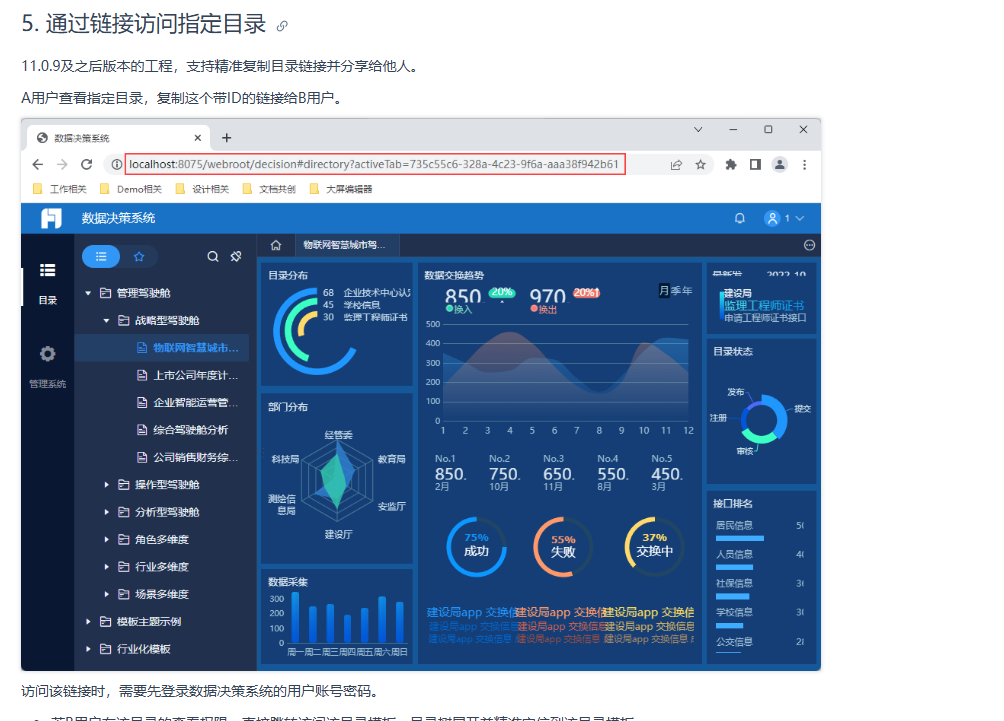
Task: Open the 设计相关 bookmark folder
Action: pos(202,189)
